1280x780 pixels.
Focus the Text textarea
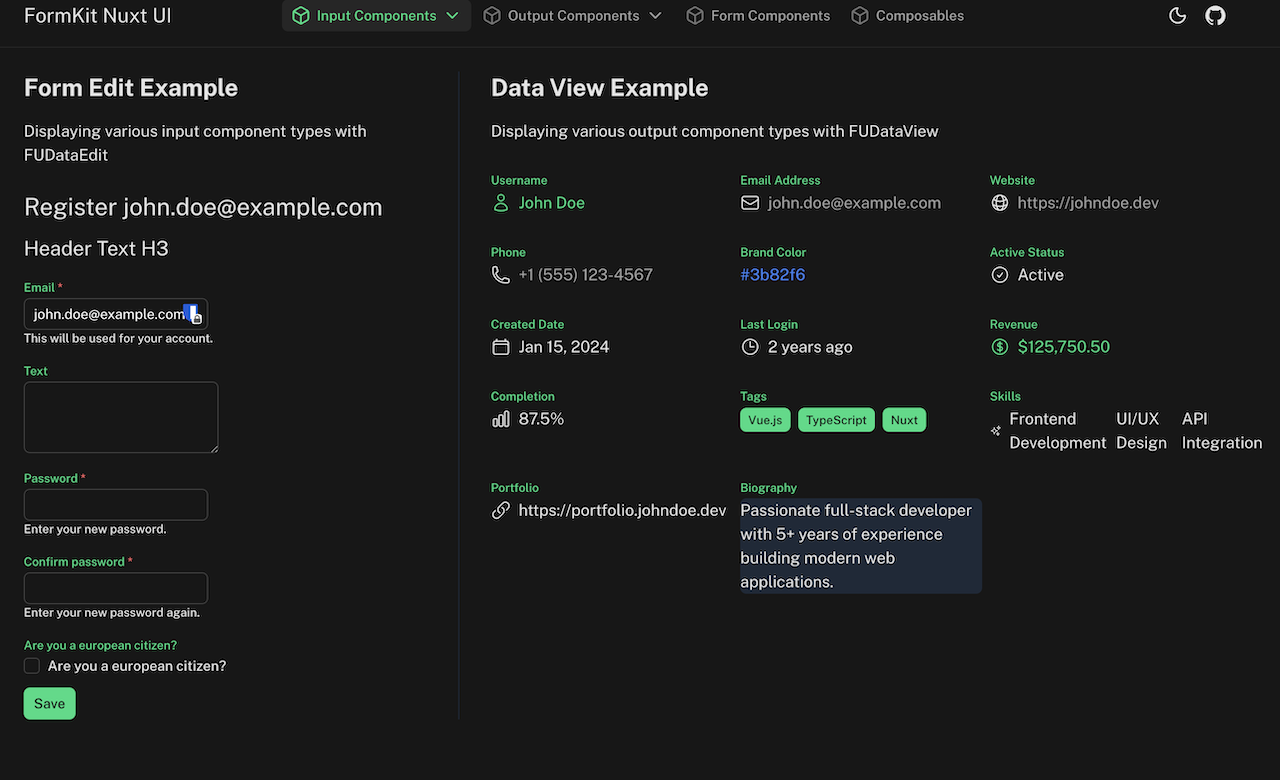click(121, 417)
